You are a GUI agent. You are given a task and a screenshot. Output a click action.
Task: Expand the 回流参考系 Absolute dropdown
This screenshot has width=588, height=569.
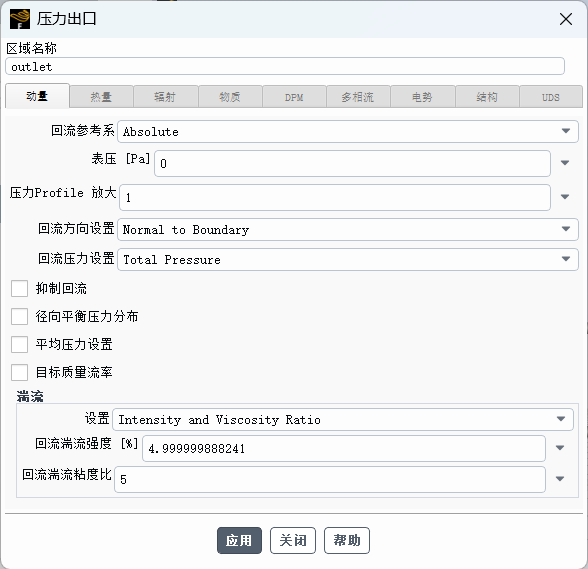(348, 131)
